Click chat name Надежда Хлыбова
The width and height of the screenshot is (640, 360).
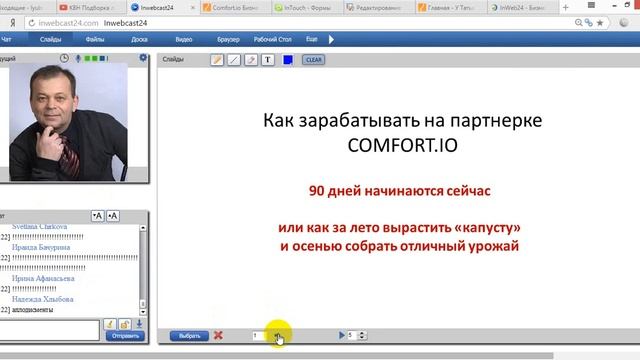[x=43, y=299]
